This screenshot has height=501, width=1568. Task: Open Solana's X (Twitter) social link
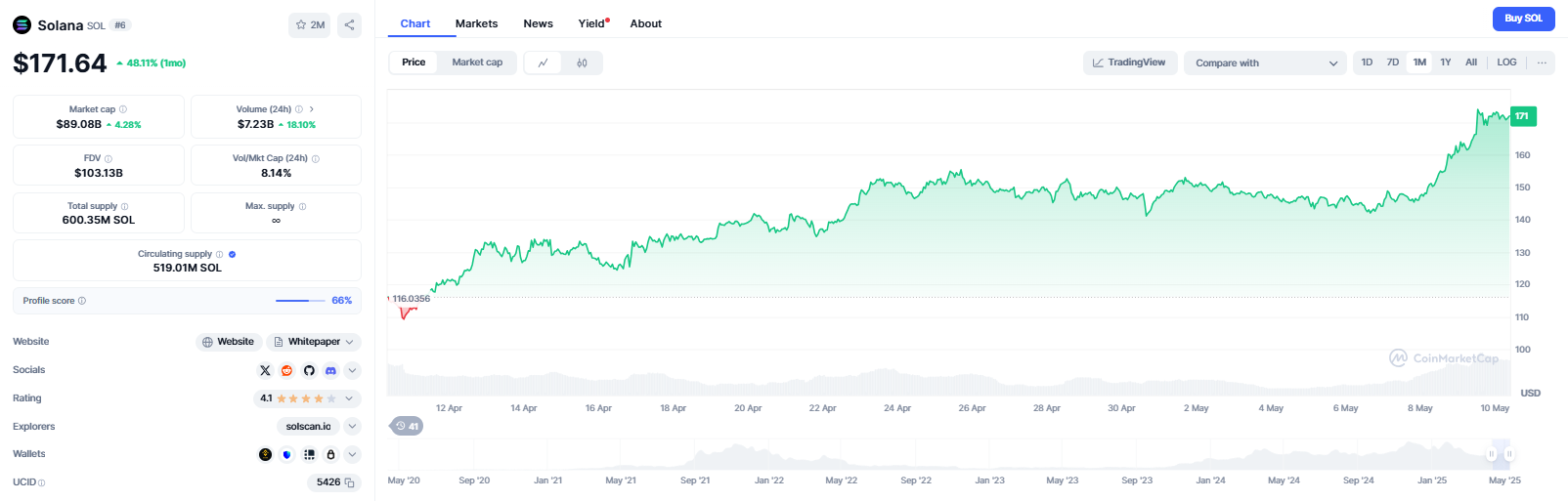pyautogui.click(x=265, y=371)
